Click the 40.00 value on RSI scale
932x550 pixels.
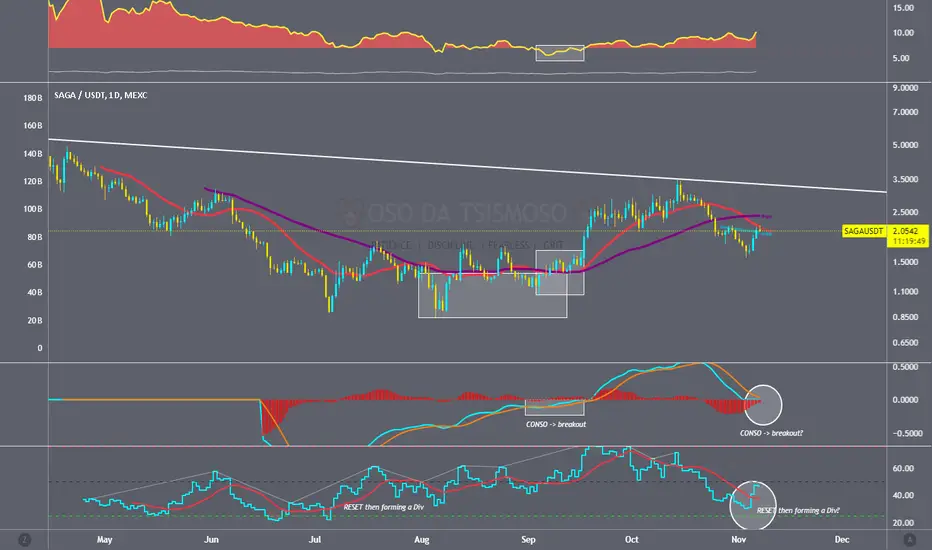pos(903,495)
